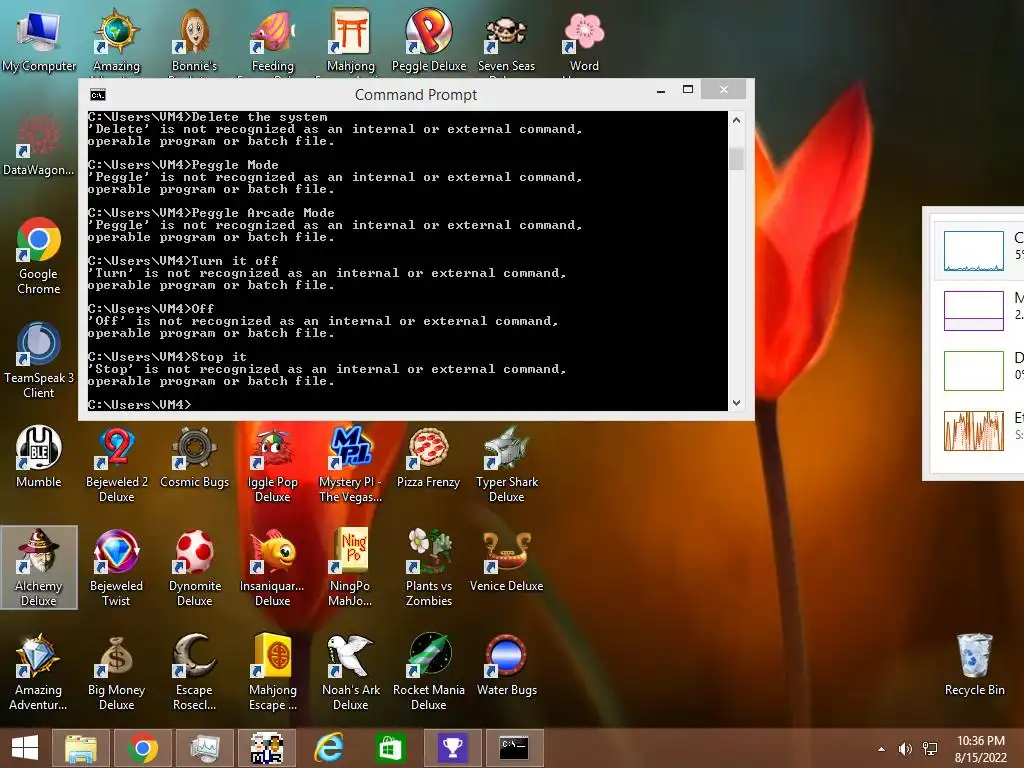
Task: Open the Mystery PI taskbar item
Action: click(266, 748)
